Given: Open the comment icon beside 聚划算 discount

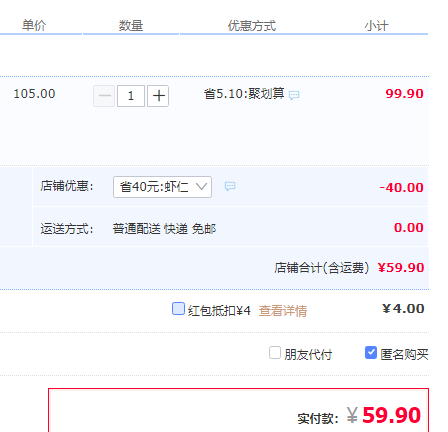Looking at the screenshot, I should pyautogui.click(x=294, y=95).
